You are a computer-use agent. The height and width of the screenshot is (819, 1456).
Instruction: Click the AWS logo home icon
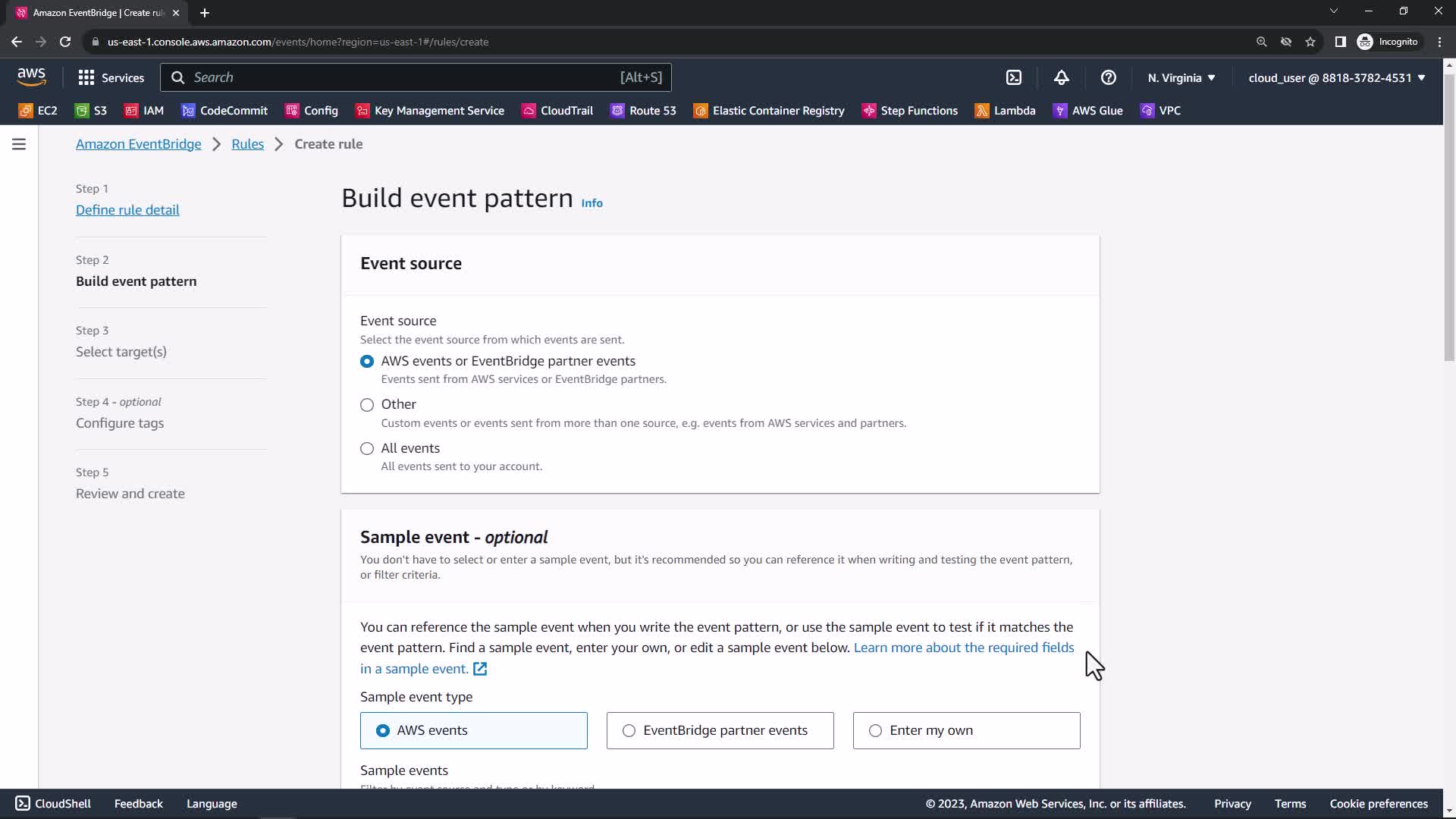(x=31, y=77)
